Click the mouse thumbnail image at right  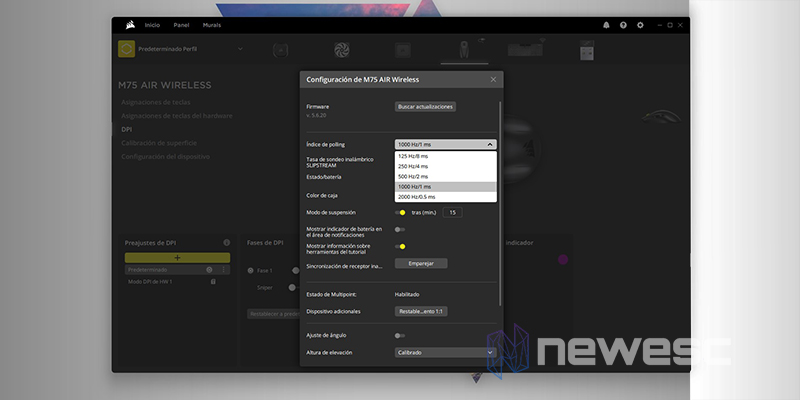(x=661, y=116)
